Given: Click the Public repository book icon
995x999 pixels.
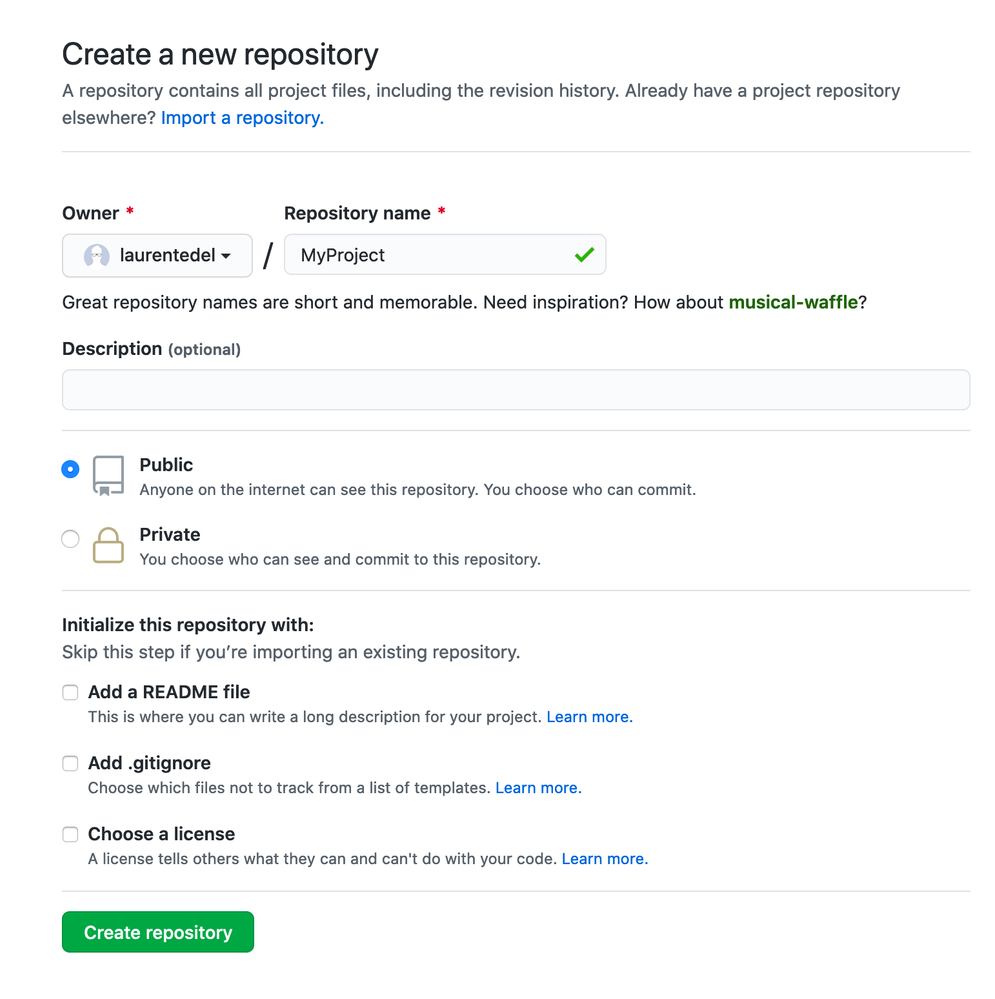Looking at the screenshot, I should tap(108, 475).
